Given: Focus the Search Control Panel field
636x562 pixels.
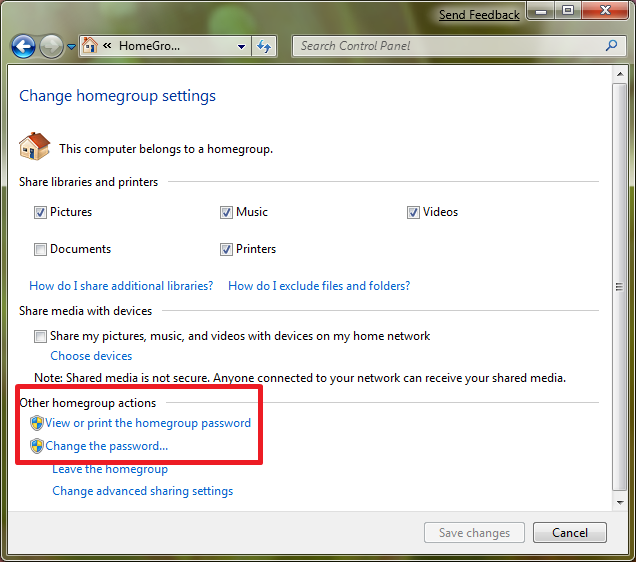Looking at the screenshot, I should 460,46.
